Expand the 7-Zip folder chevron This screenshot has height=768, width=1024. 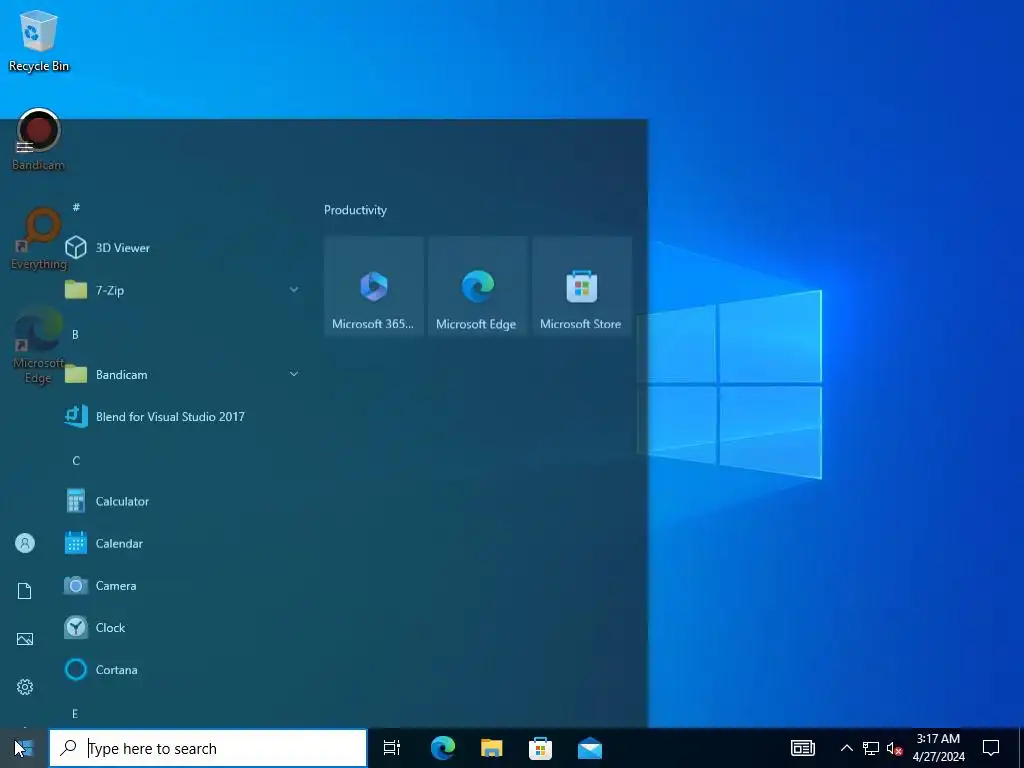(x=294, y=289)
